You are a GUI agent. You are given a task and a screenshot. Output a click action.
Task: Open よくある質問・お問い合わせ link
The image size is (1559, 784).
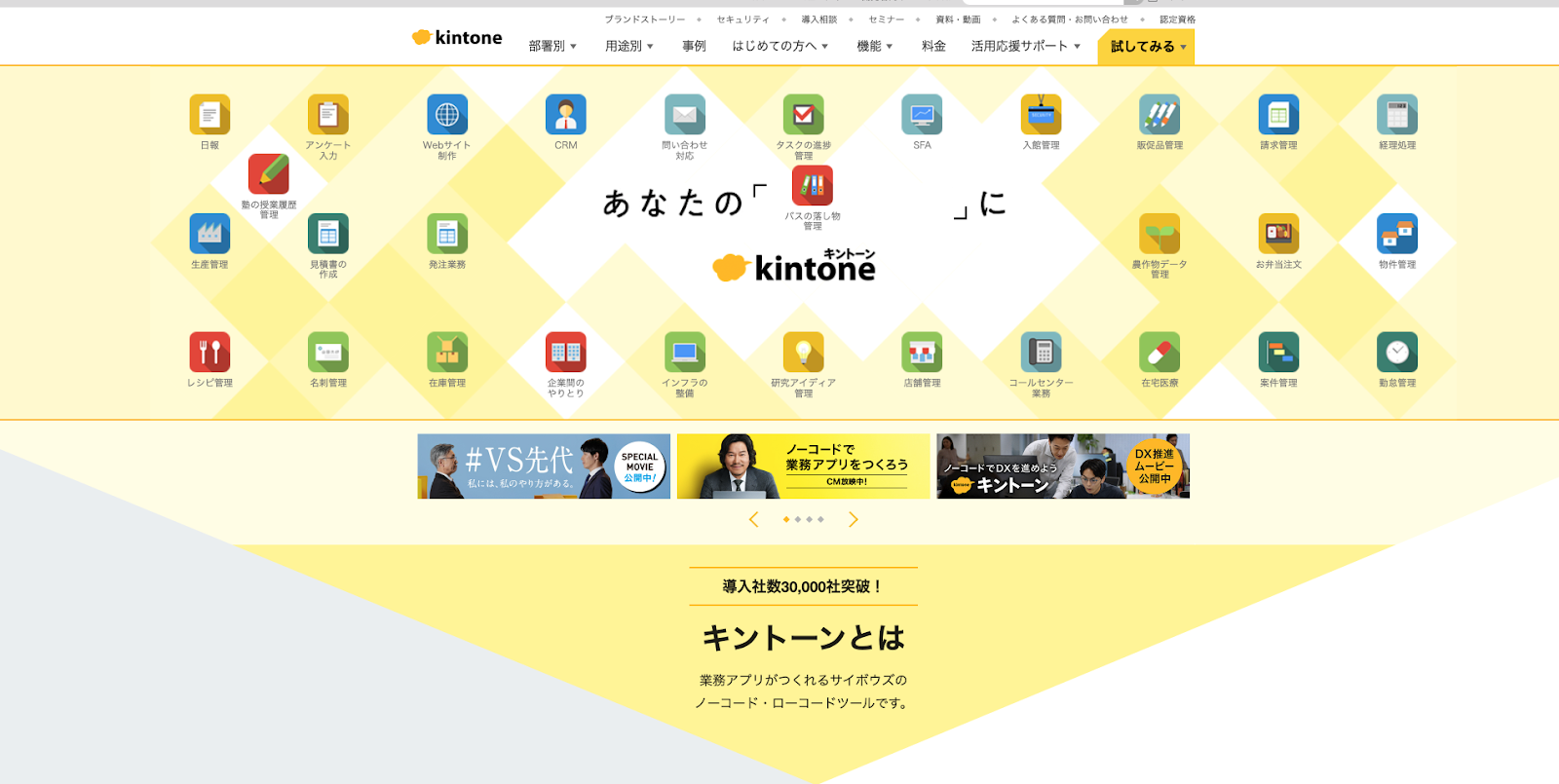click(x=1070, y=19)
